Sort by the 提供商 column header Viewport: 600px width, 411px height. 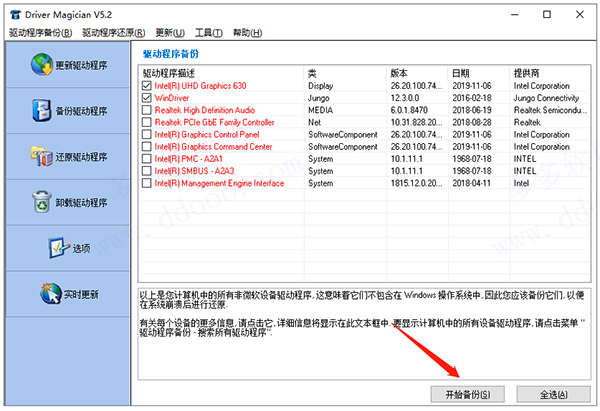click(550, 73)
